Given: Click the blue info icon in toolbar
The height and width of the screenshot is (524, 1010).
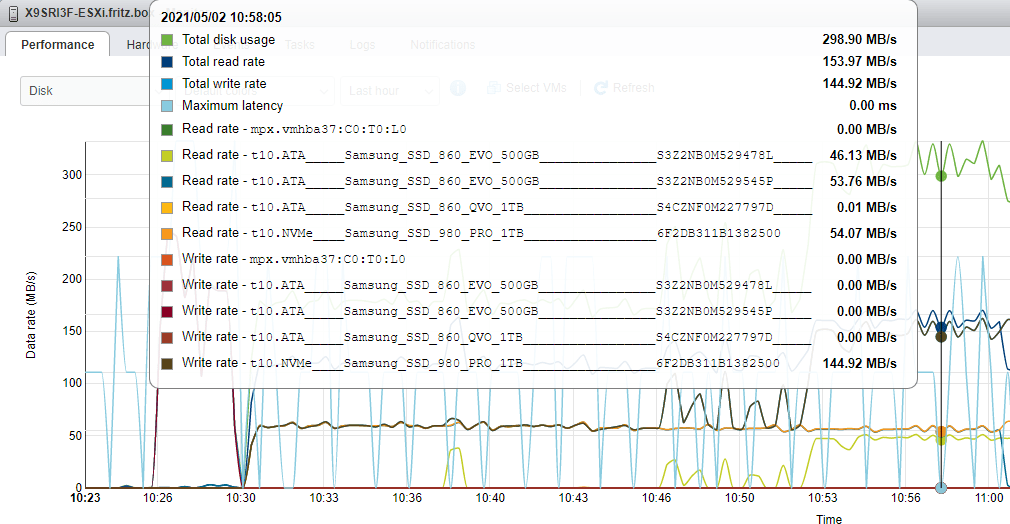Looking at the screenshot, I should pos(458,88).
